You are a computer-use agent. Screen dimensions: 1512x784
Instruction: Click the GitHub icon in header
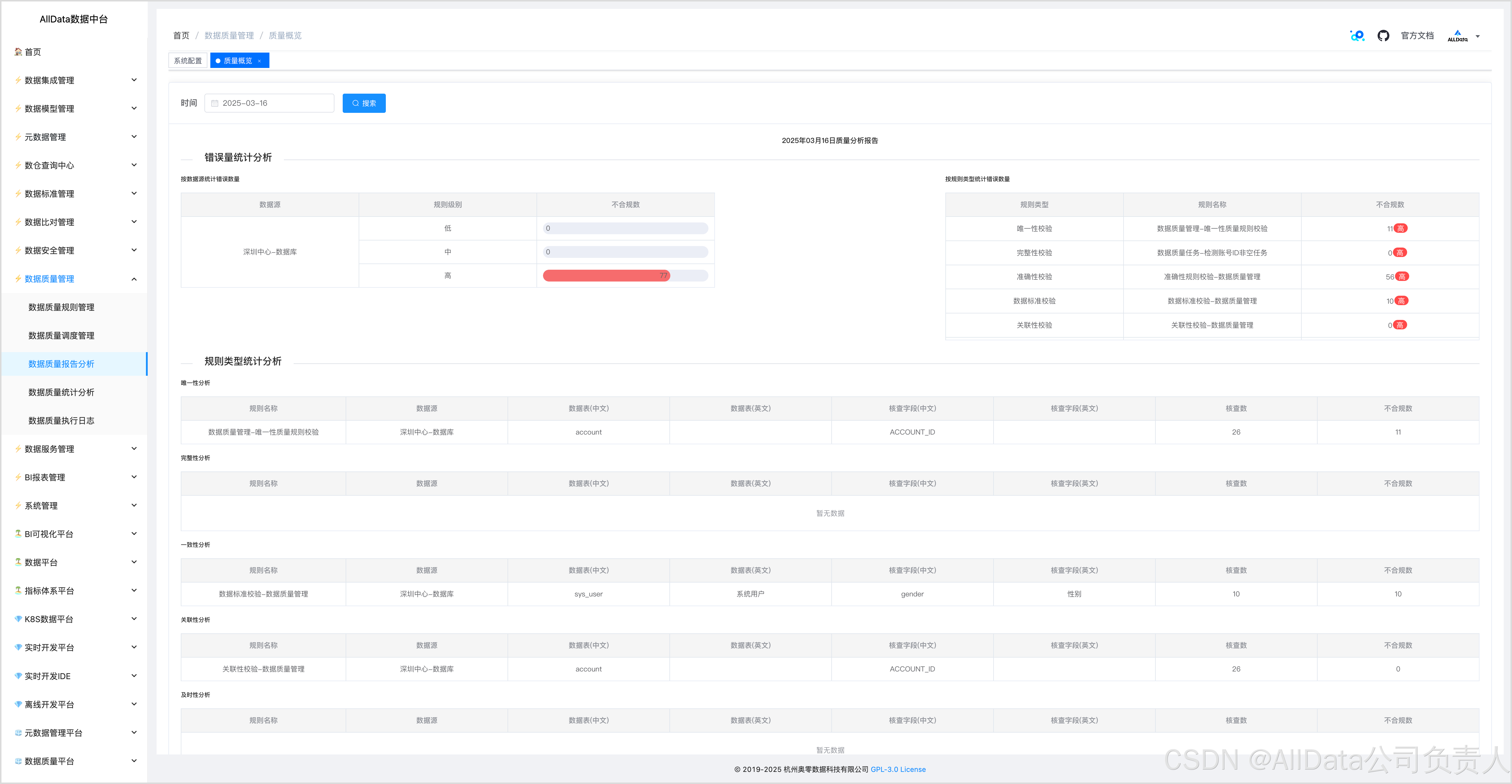[x=1383, y=36]
